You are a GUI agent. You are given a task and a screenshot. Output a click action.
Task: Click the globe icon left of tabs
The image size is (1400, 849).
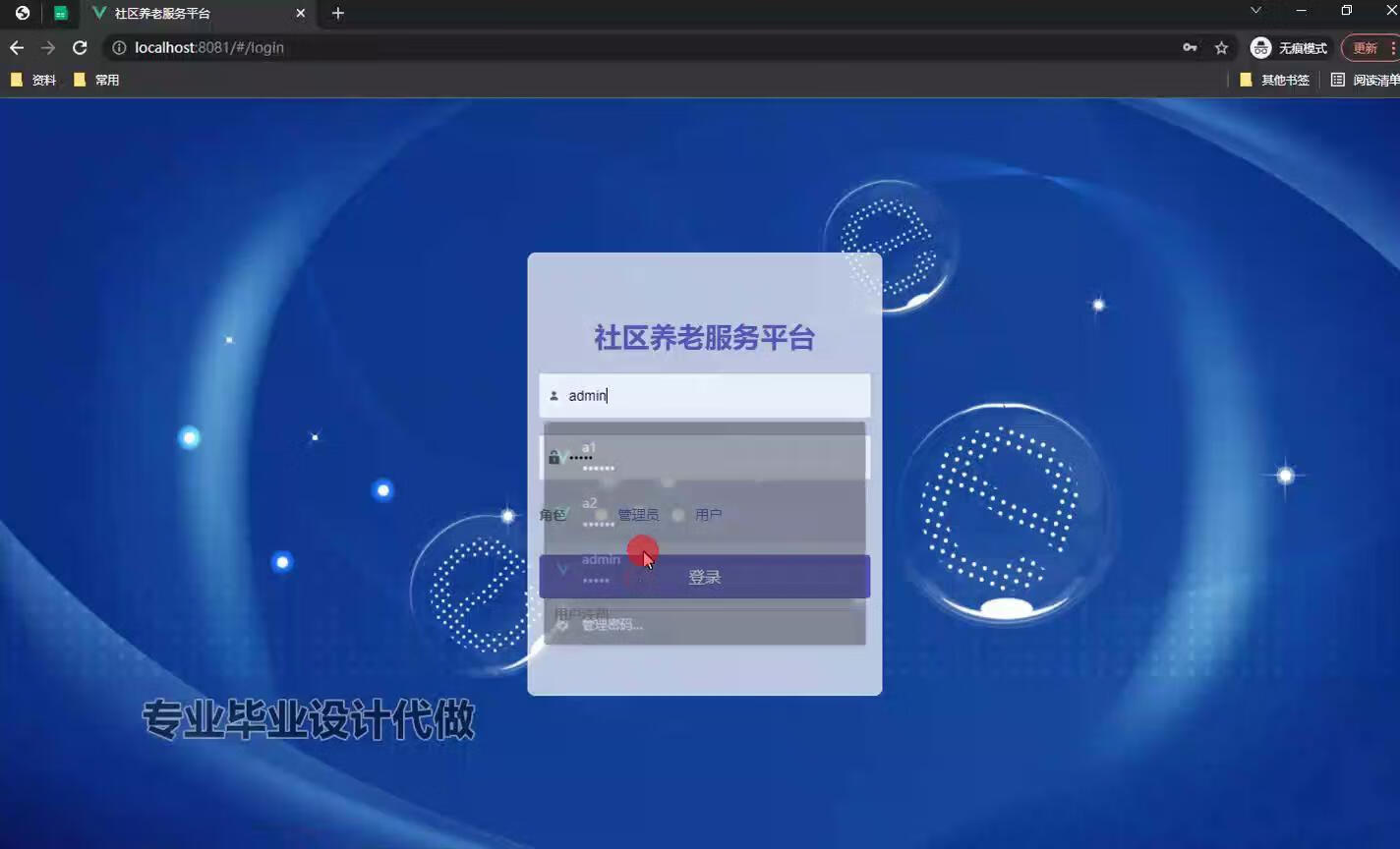point(23,13)
